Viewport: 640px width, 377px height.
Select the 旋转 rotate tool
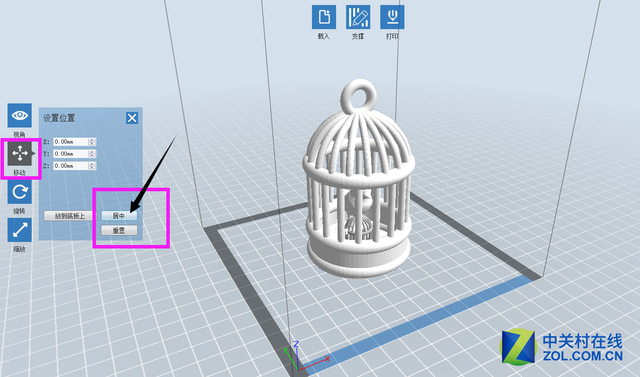click(20, 192)
